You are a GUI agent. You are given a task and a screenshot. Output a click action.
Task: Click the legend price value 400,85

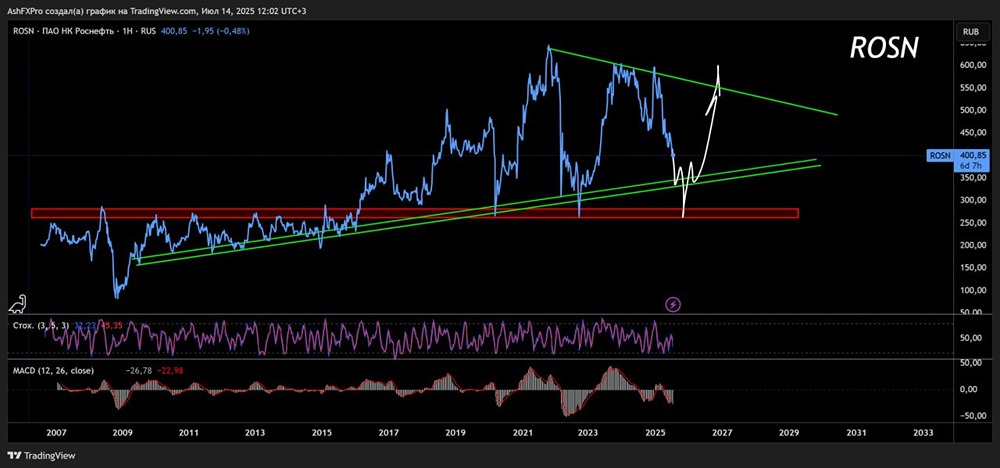[174, 31]
